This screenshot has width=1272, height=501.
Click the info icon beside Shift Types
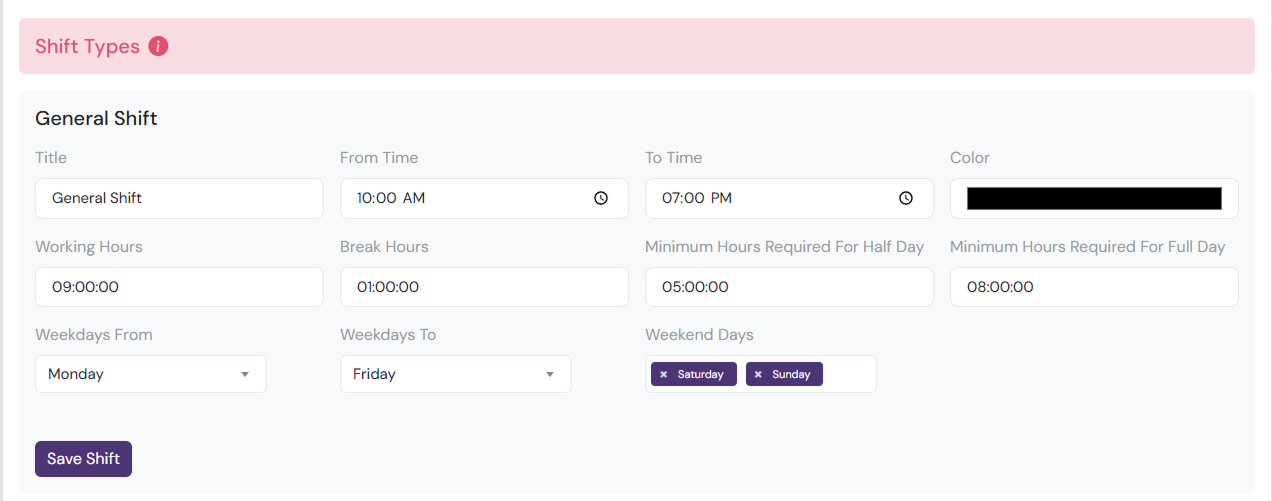click(x=158, y=46)
